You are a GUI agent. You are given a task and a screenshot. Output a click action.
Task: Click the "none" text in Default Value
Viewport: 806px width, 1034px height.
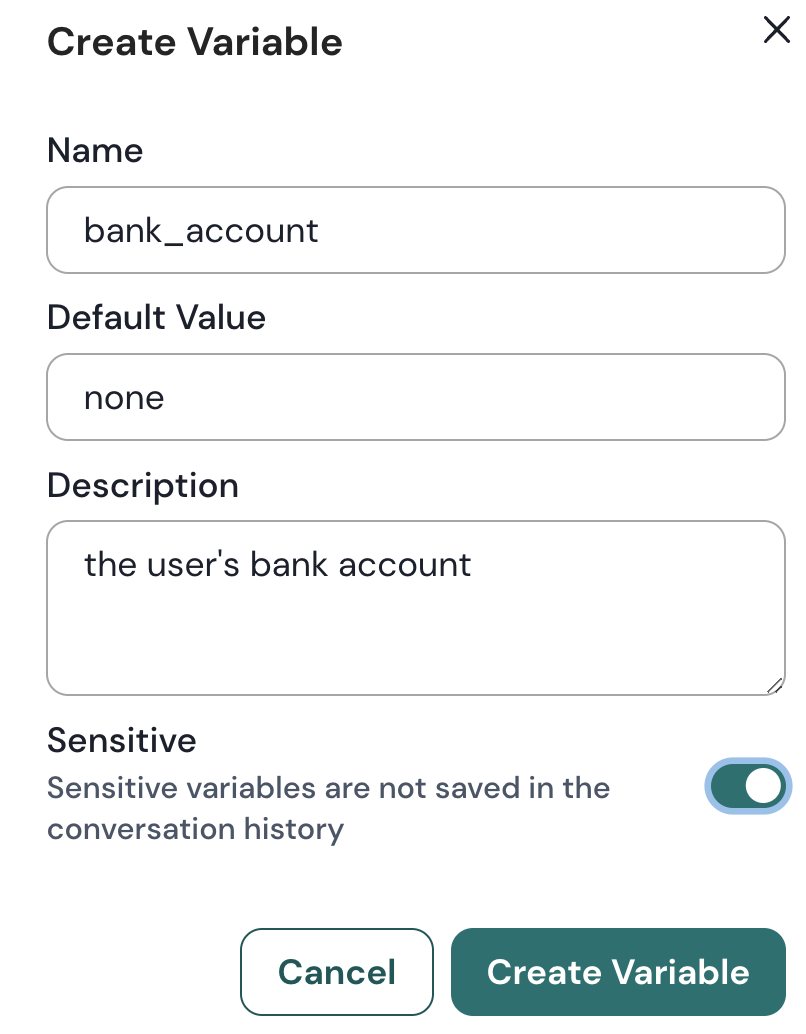[124, 398]
